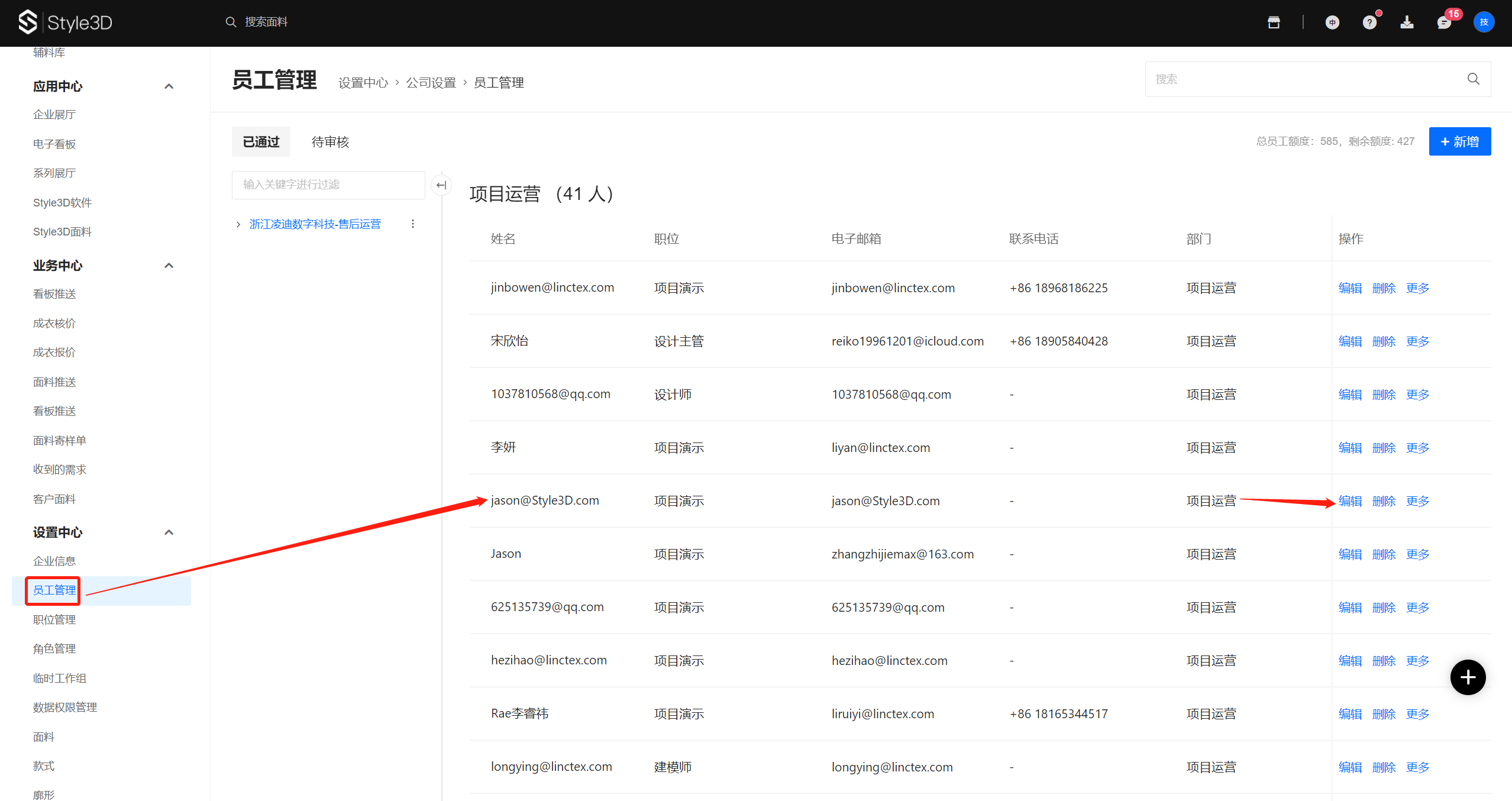Open the language switch icon
1512x801 pixels.
click(1332, 22)
